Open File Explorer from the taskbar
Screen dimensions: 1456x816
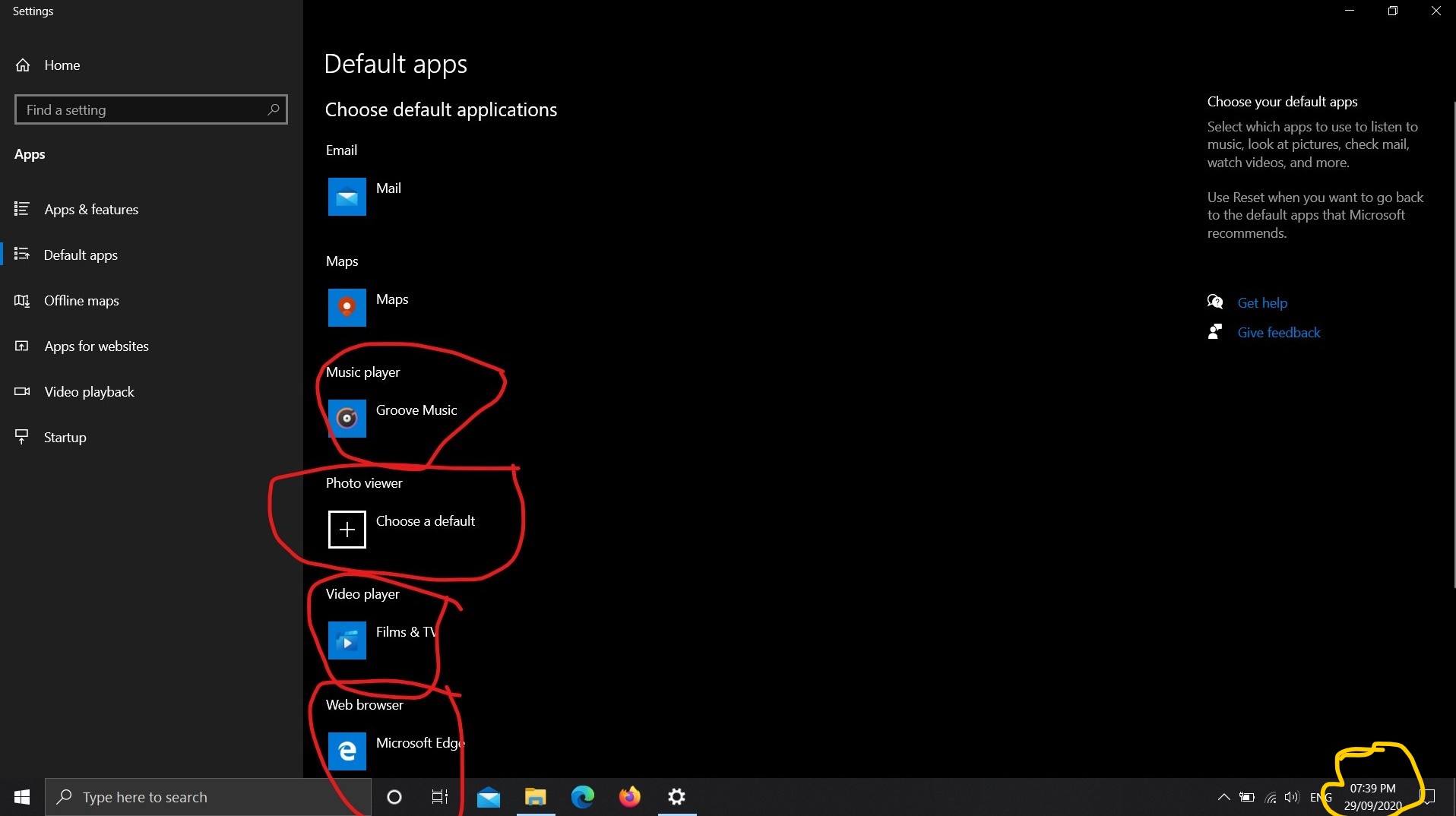[536, 797]
